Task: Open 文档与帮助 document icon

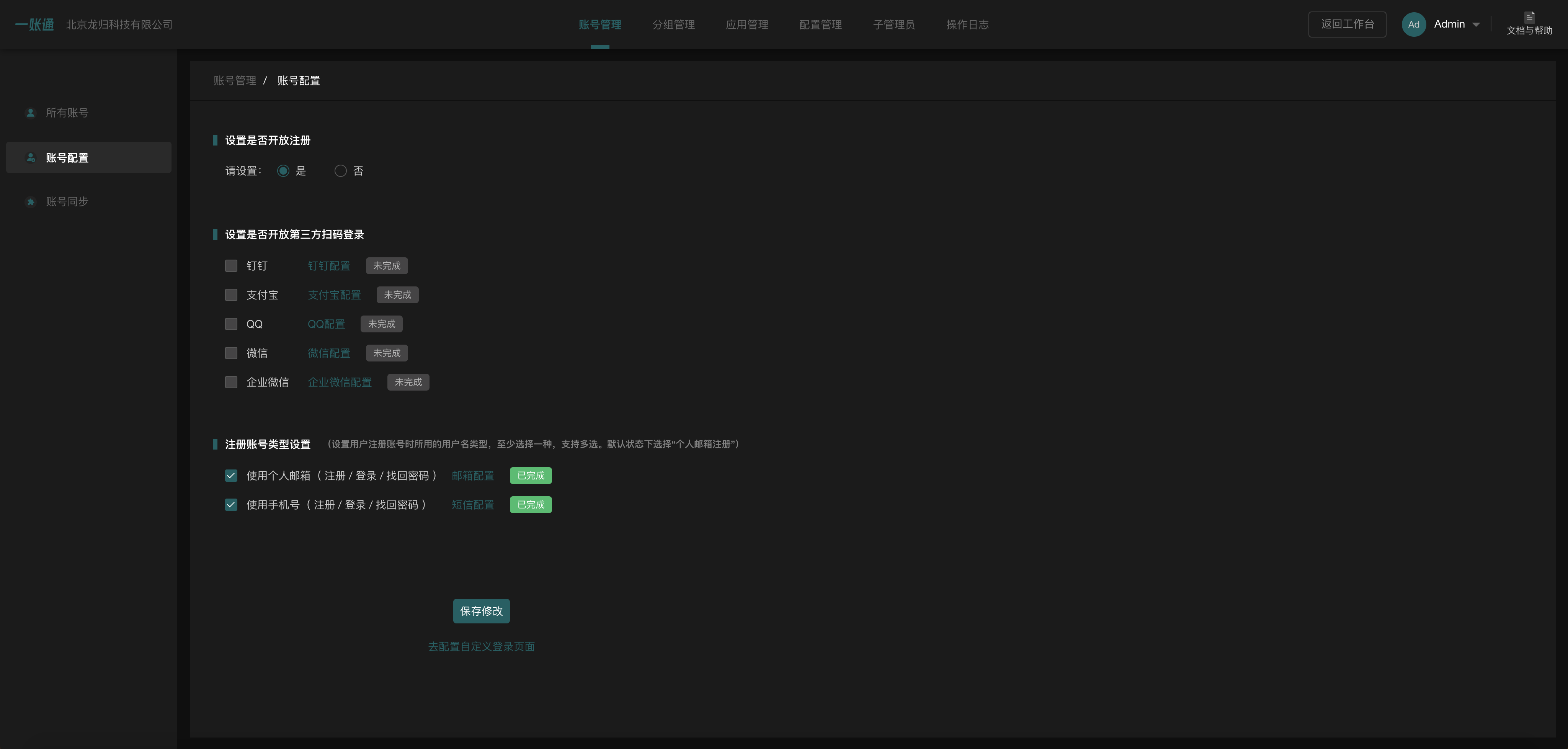Action: pyautogui.click(x=1529, y=17)
